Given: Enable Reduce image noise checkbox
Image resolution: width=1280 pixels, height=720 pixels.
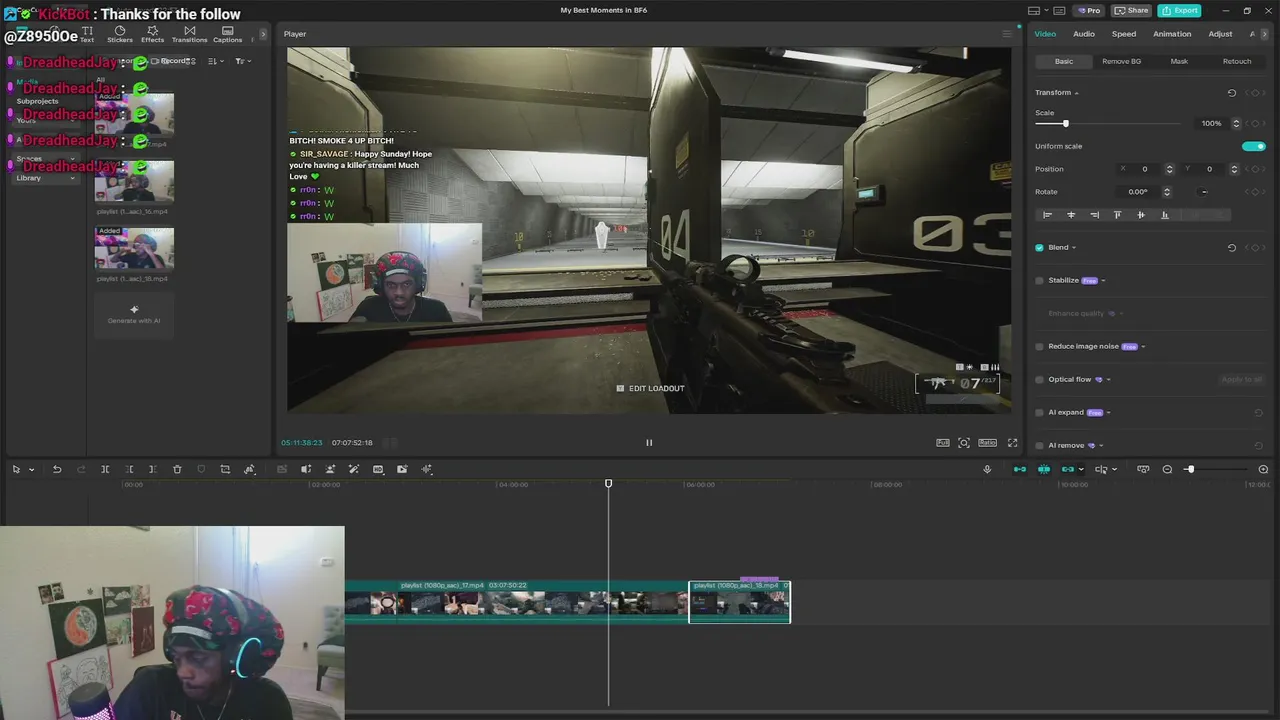Looking at the screenshot, I should (1040, 347).
